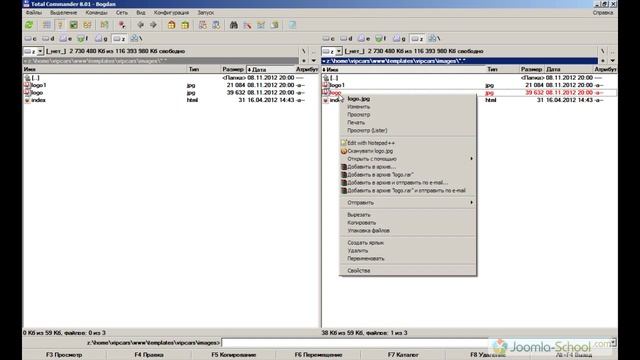Select drive f in left panel
The image size is (640, 360).
(83, 38)
